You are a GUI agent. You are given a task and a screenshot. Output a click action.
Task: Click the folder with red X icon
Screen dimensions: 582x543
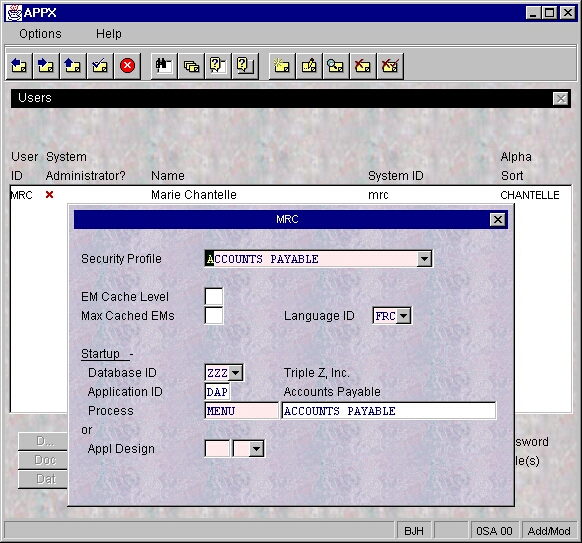click(363, 66)
